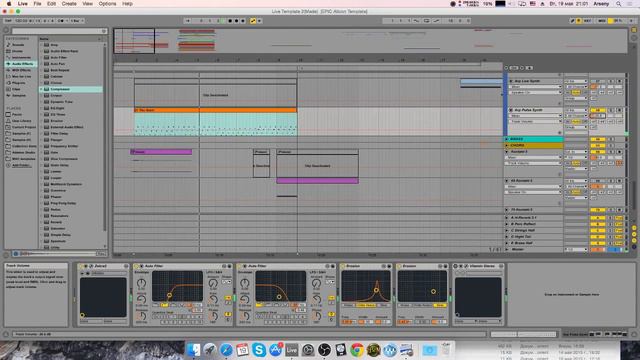Click the arrangement overview strip
This screenshot has width=640, height=360.
click(370, 41)
